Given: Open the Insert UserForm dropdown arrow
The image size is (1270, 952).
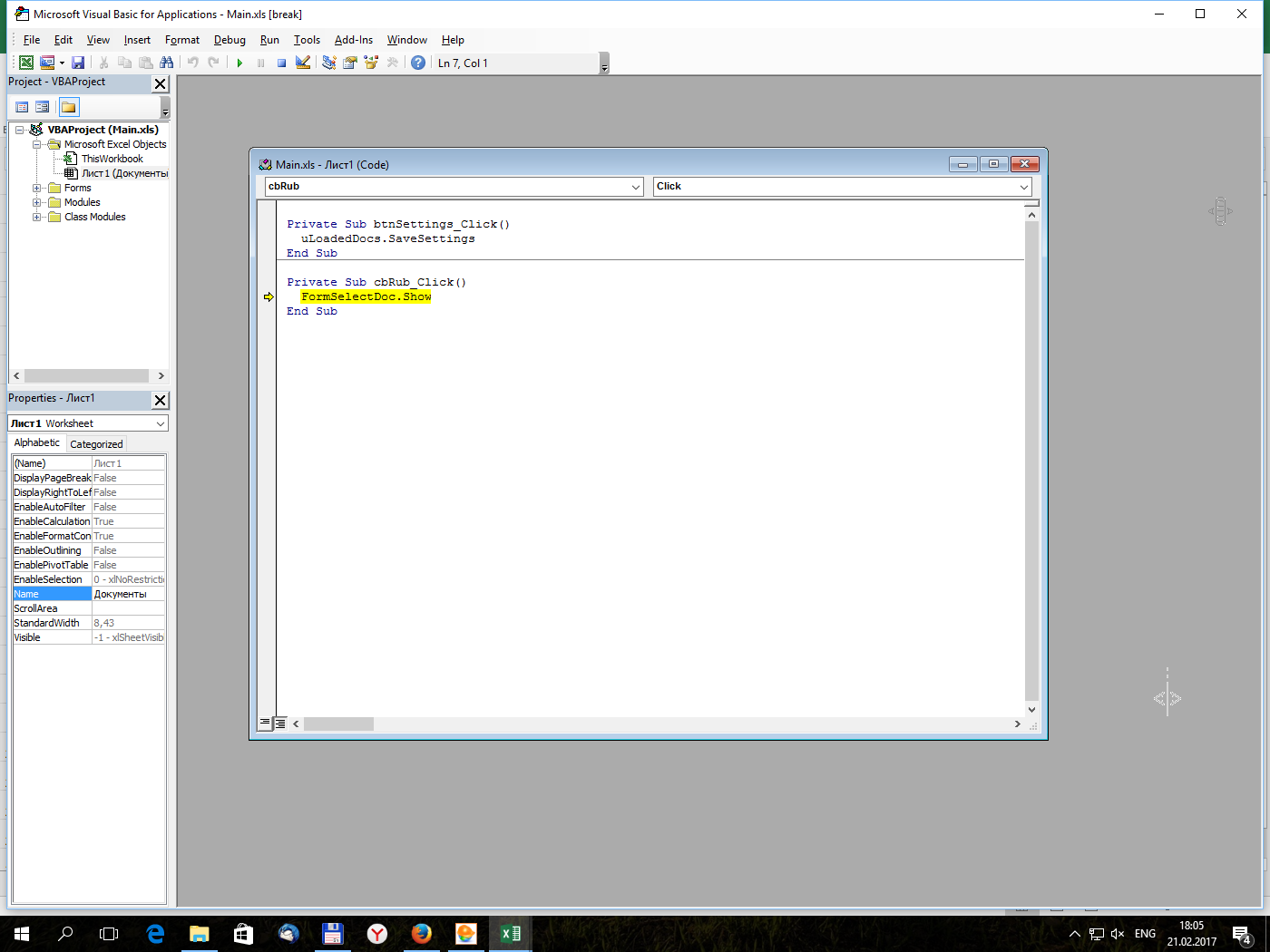Looking at the screenshot, I should coord(62,63).
